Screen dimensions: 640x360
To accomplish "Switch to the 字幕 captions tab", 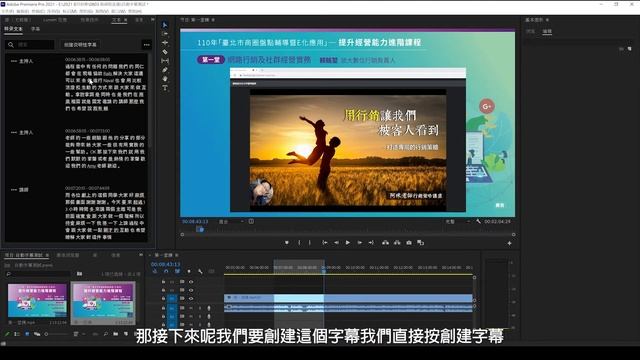I will point(36,29).
